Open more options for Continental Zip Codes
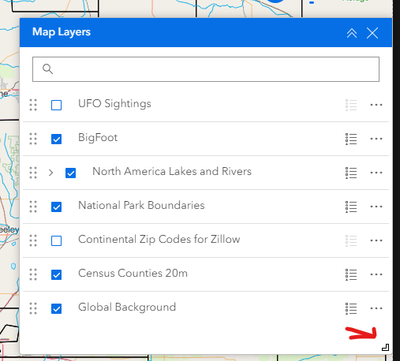The image size is (400, 361). pos(376,241)
